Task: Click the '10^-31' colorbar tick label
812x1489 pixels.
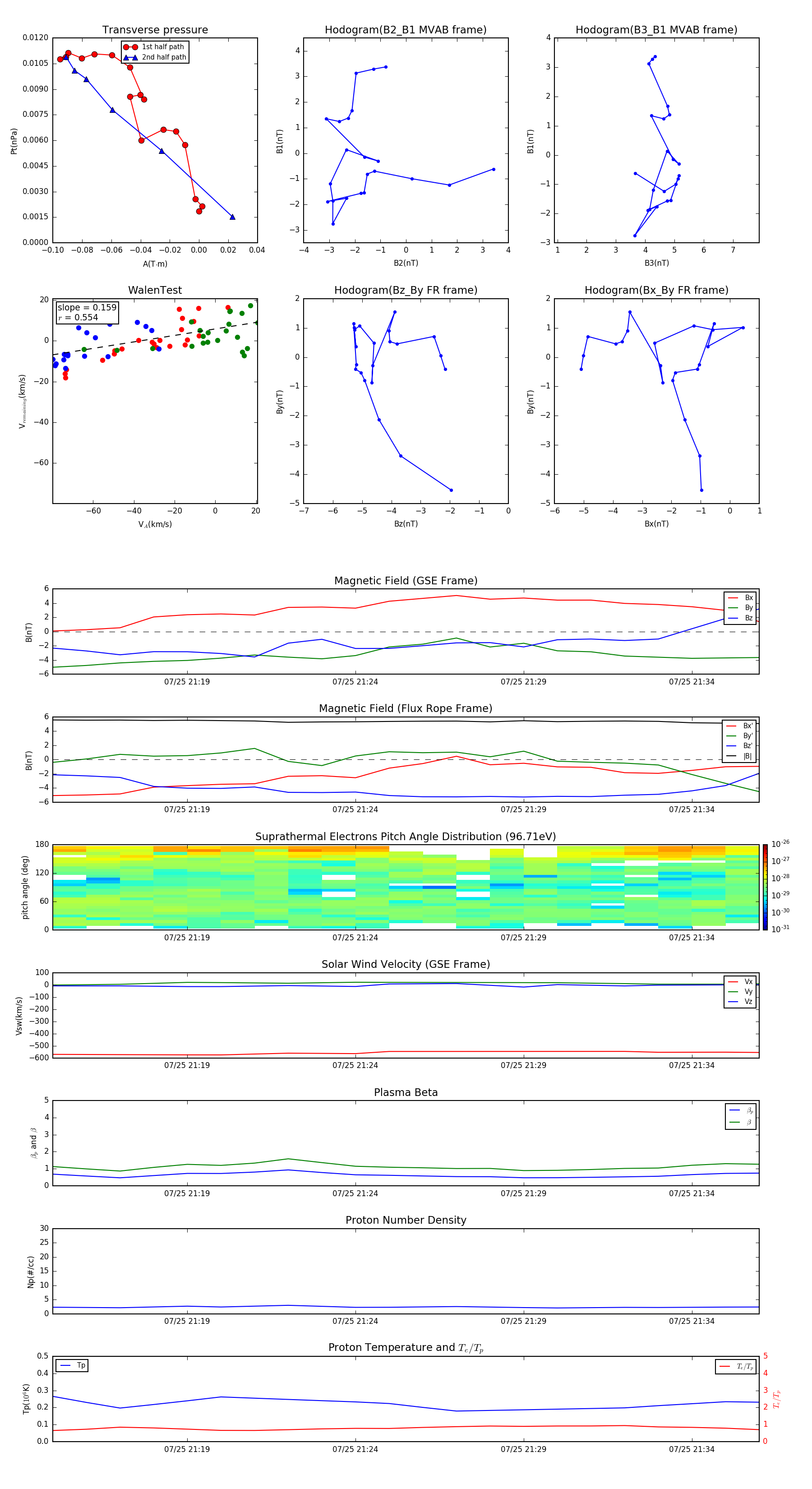Action: 780,929
